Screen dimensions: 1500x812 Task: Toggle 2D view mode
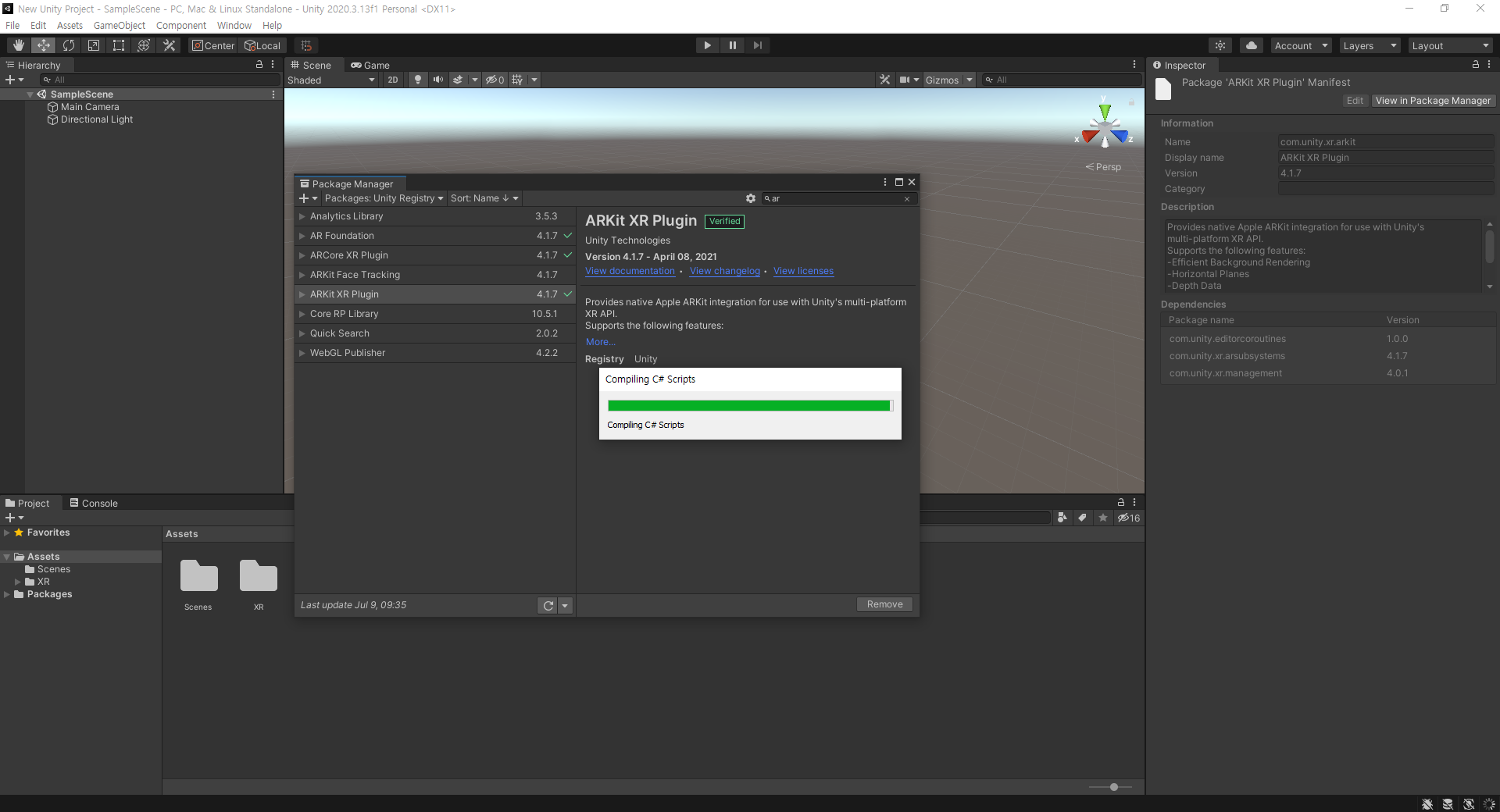393,80
